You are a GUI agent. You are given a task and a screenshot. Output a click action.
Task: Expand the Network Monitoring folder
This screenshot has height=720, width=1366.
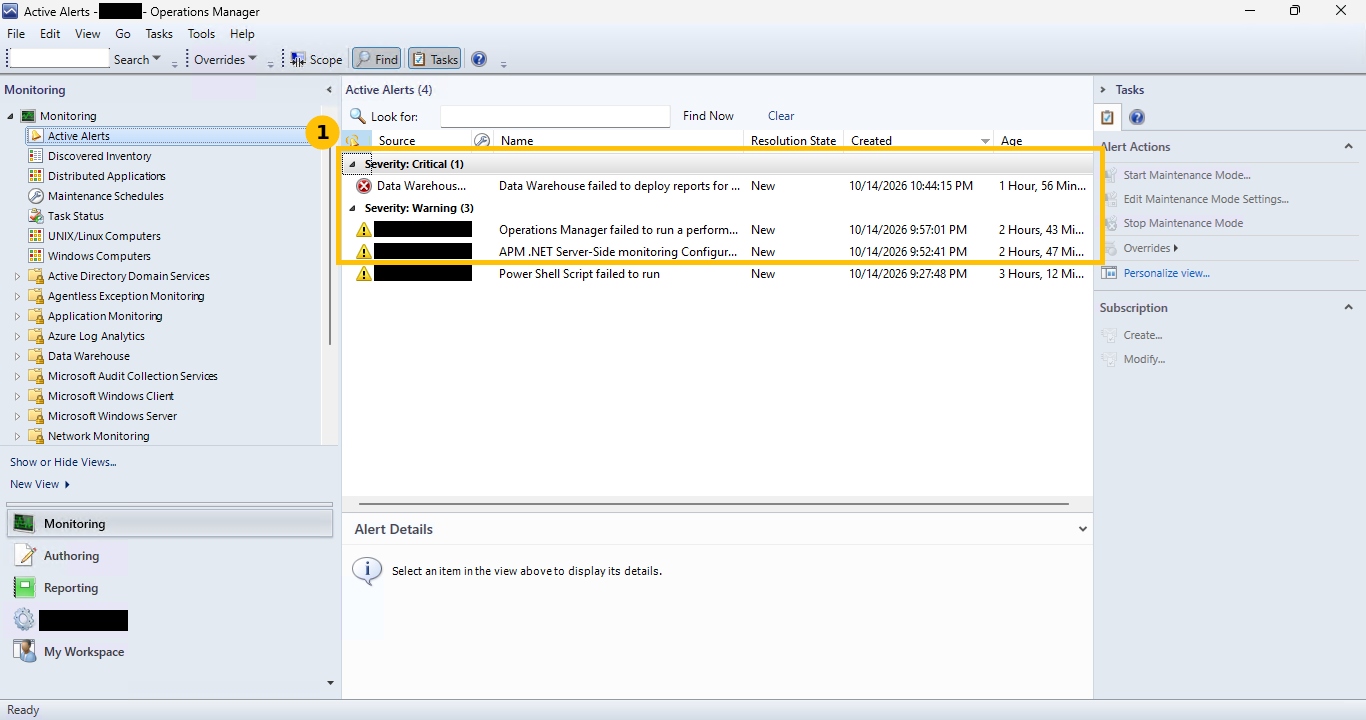pos(17,436)
